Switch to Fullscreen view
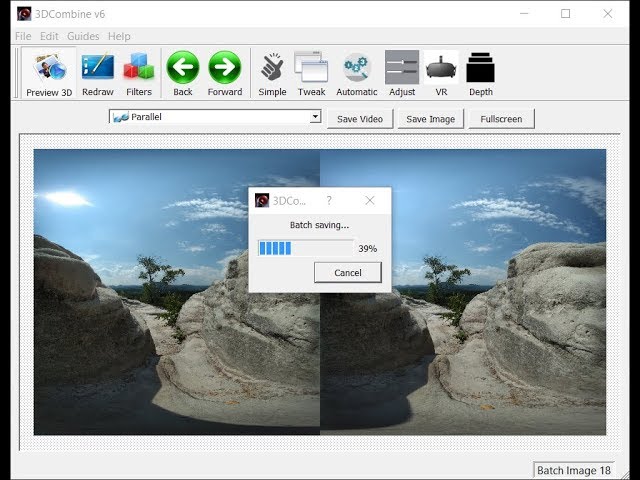Screen dimensions: 640x480 (x=501, y=119)
